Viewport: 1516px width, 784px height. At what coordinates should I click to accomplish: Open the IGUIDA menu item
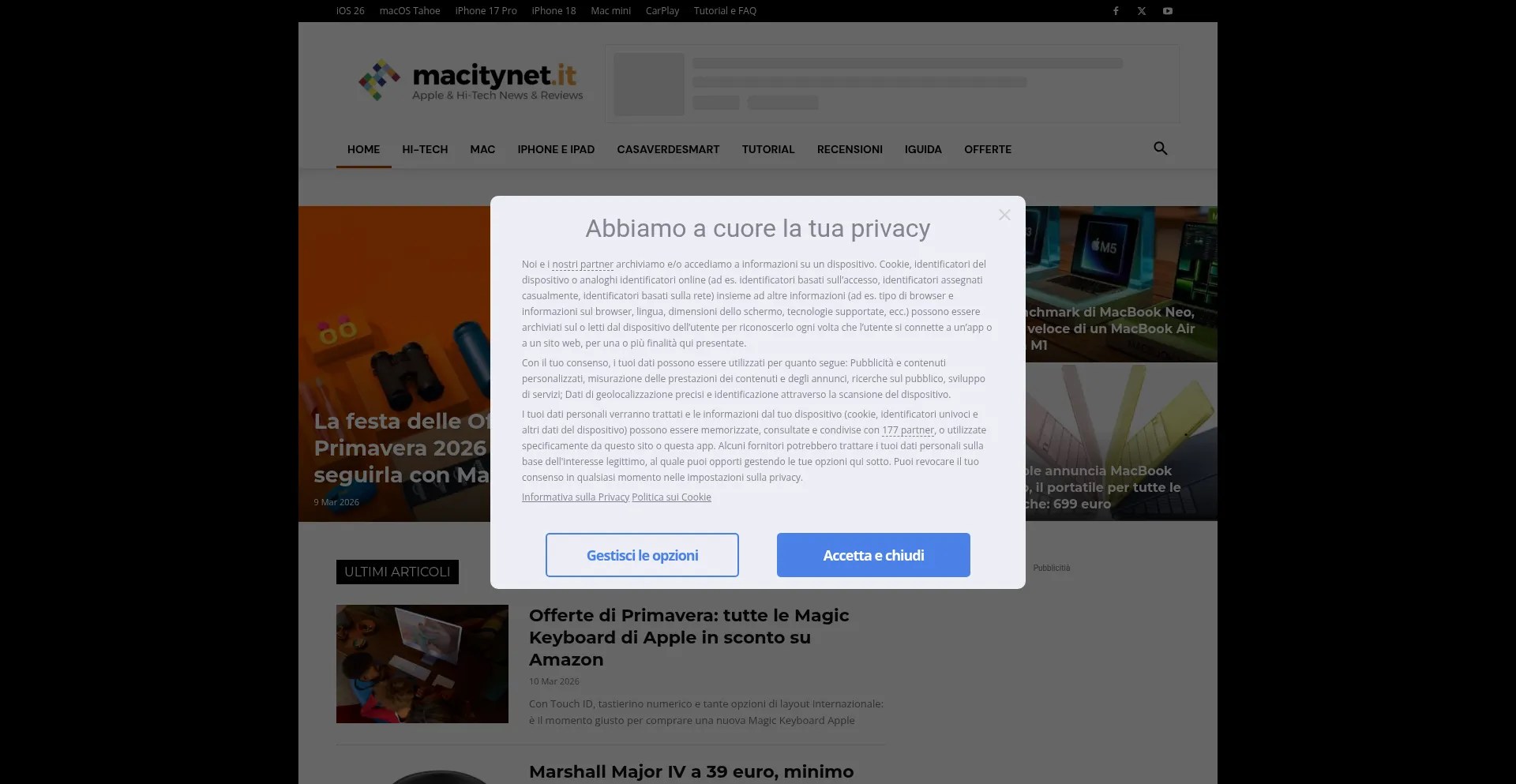click(923, 149)
